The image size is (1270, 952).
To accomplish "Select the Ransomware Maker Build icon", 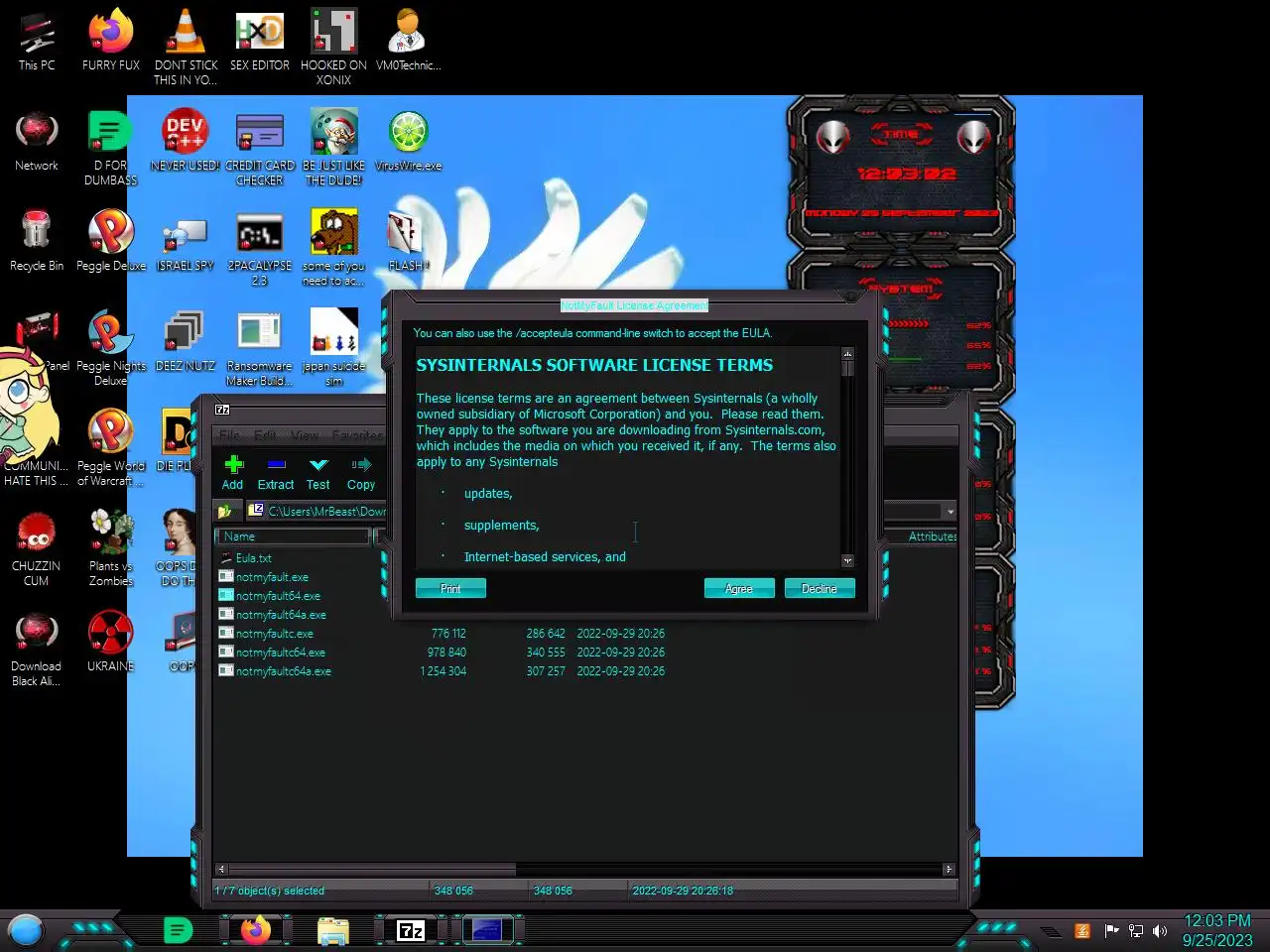I will [x=260, y=348].
